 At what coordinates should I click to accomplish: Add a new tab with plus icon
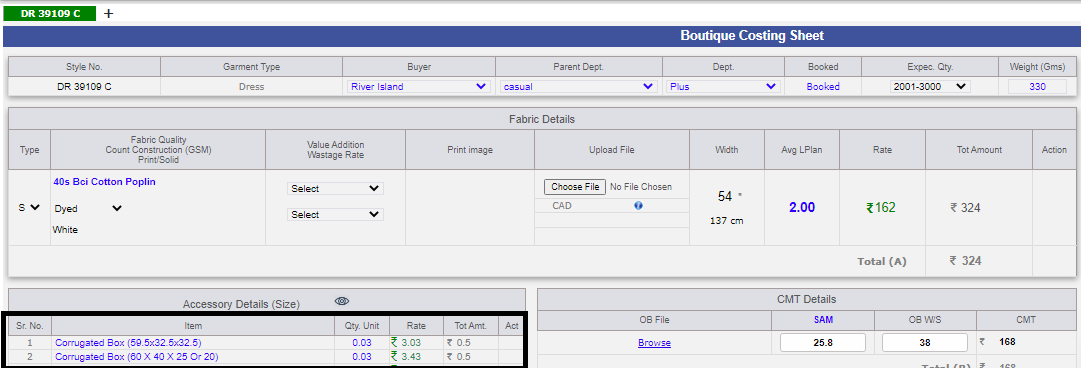pyautogui.click(x=108, y=14)
